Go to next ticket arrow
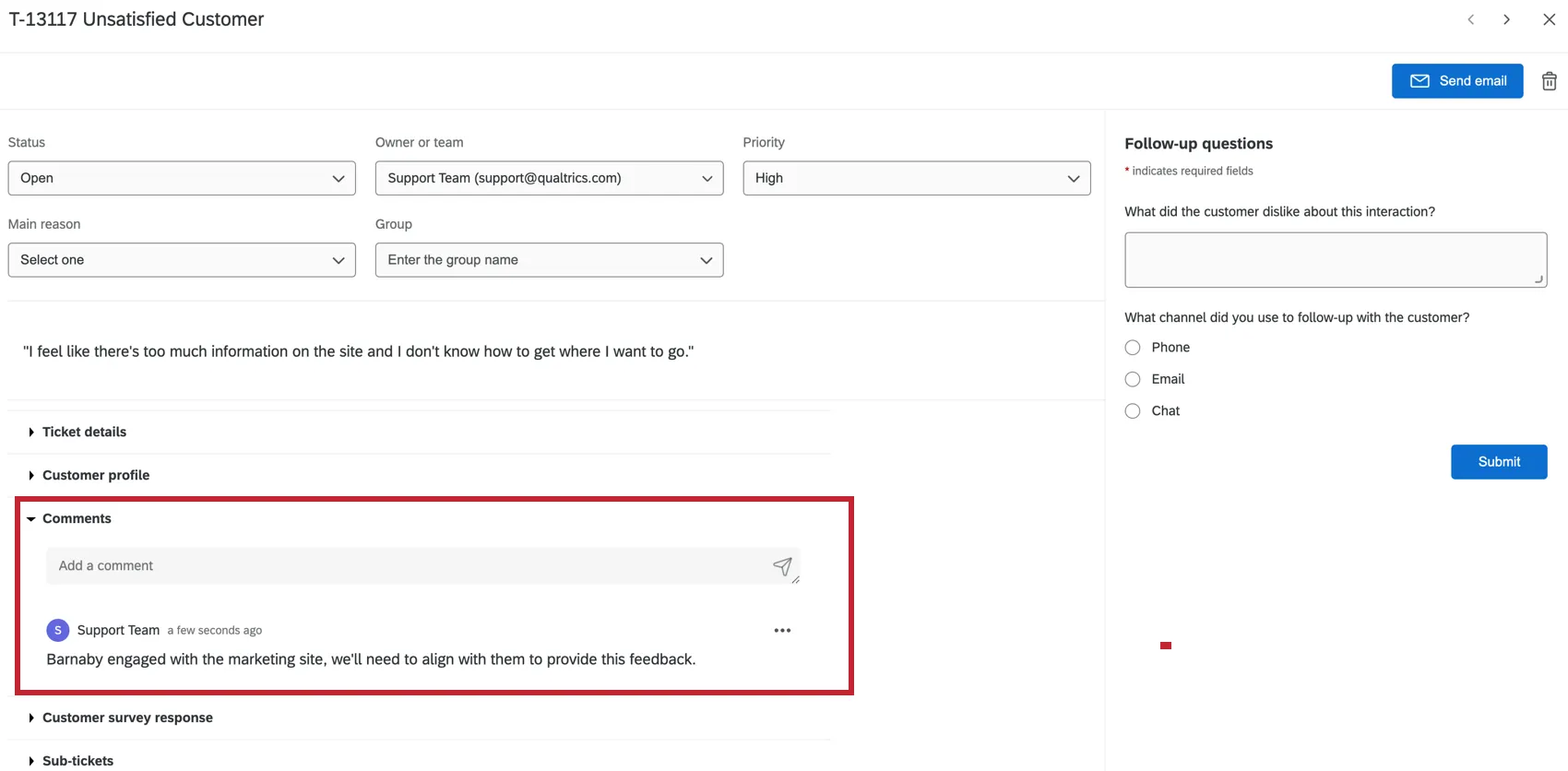The image size is (1568, 771). click(x=1506, y=19)
